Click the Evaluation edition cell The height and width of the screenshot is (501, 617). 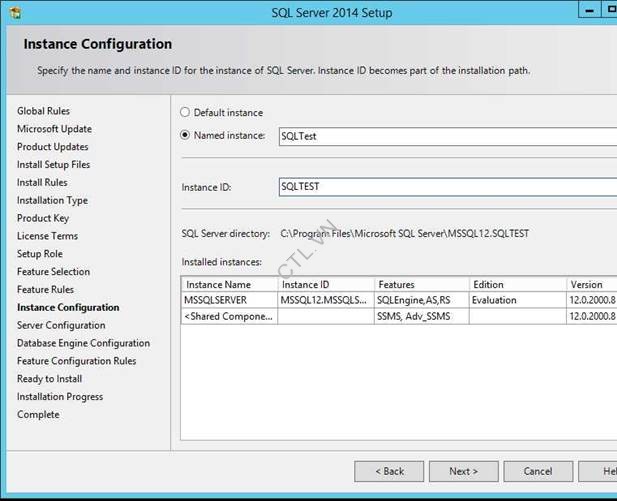(517, 300)
